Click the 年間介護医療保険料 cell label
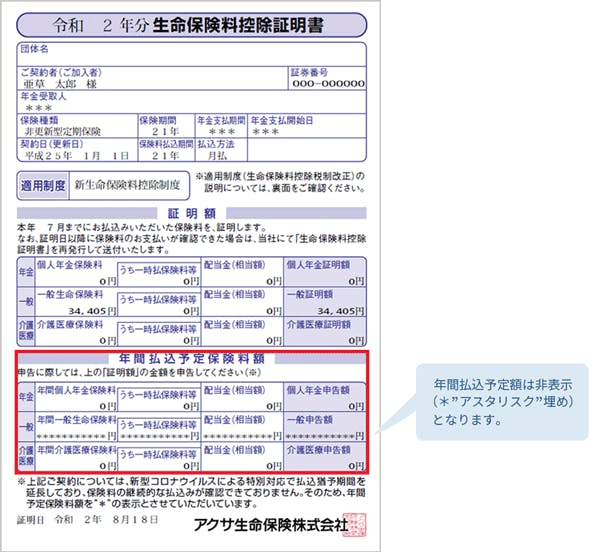Screen dimensions: 610x552 pyautogui.click(x=77, y=450)
